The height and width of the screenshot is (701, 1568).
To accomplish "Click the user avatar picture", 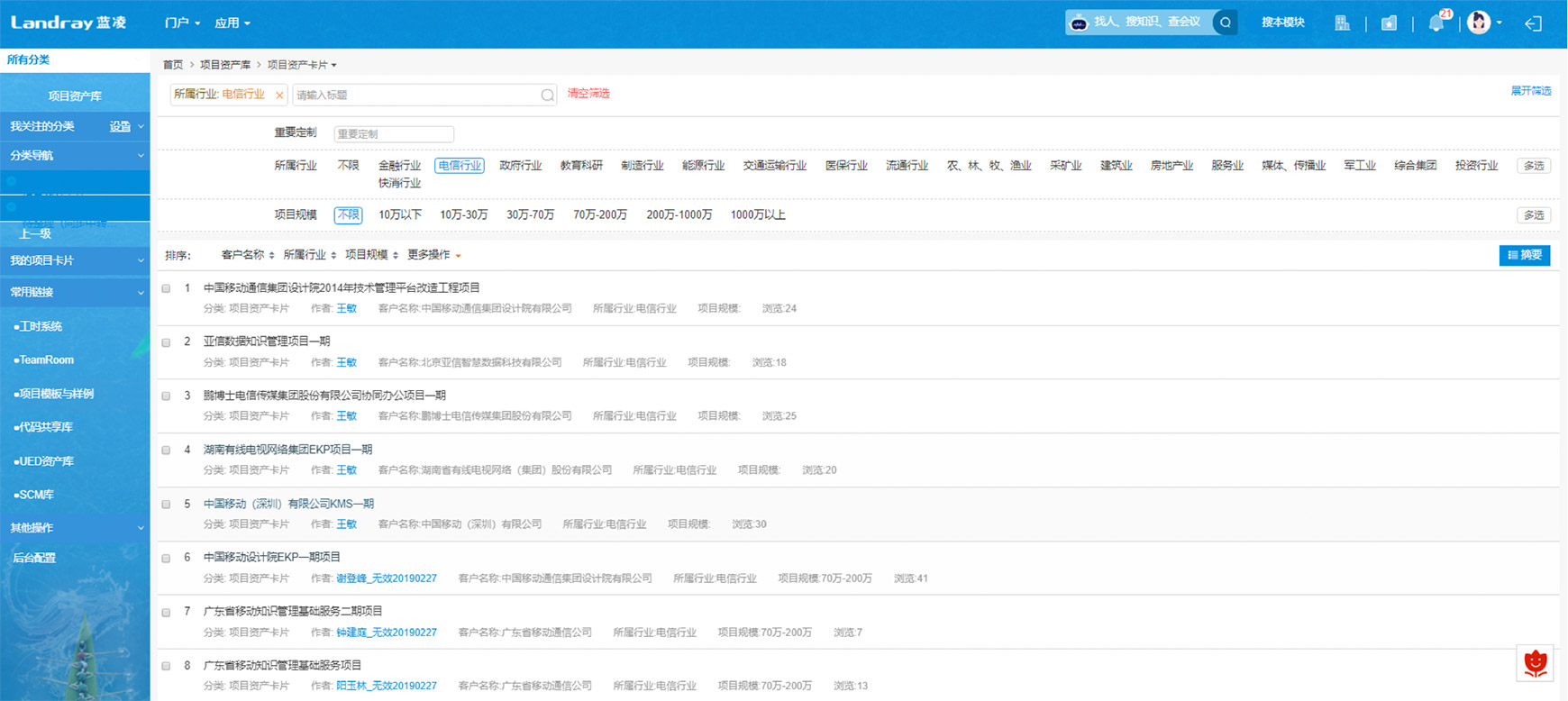I will point(1479,23).
